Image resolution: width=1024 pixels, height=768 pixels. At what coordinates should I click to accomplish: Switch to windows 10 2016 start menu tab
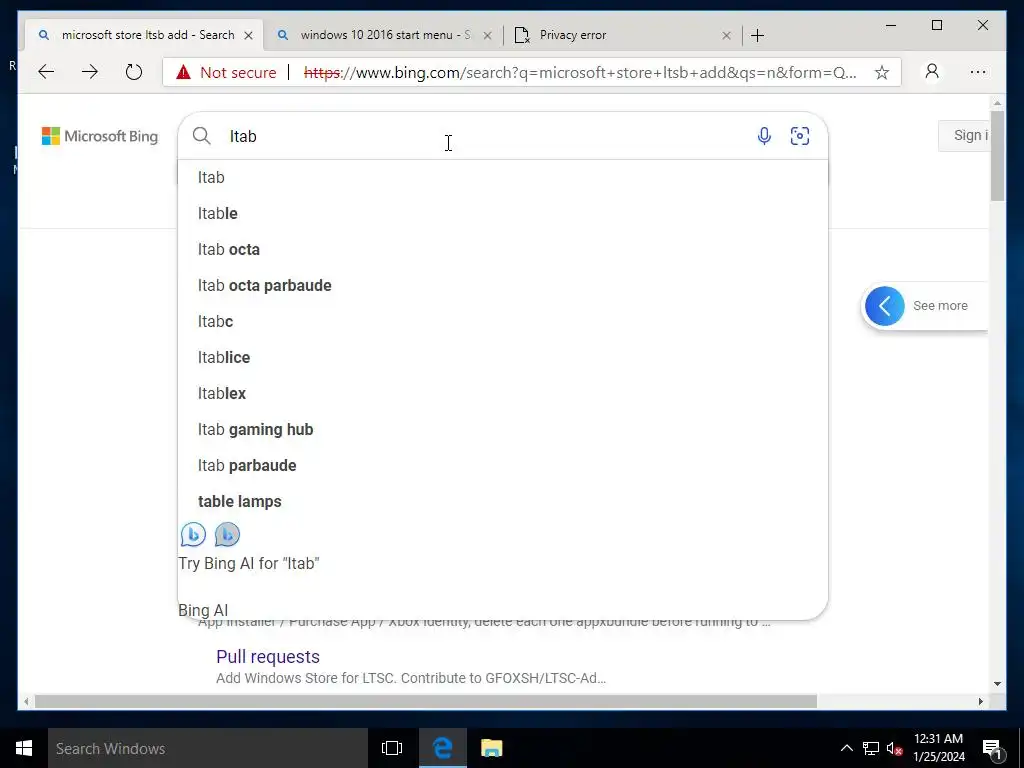pos(384,35)
